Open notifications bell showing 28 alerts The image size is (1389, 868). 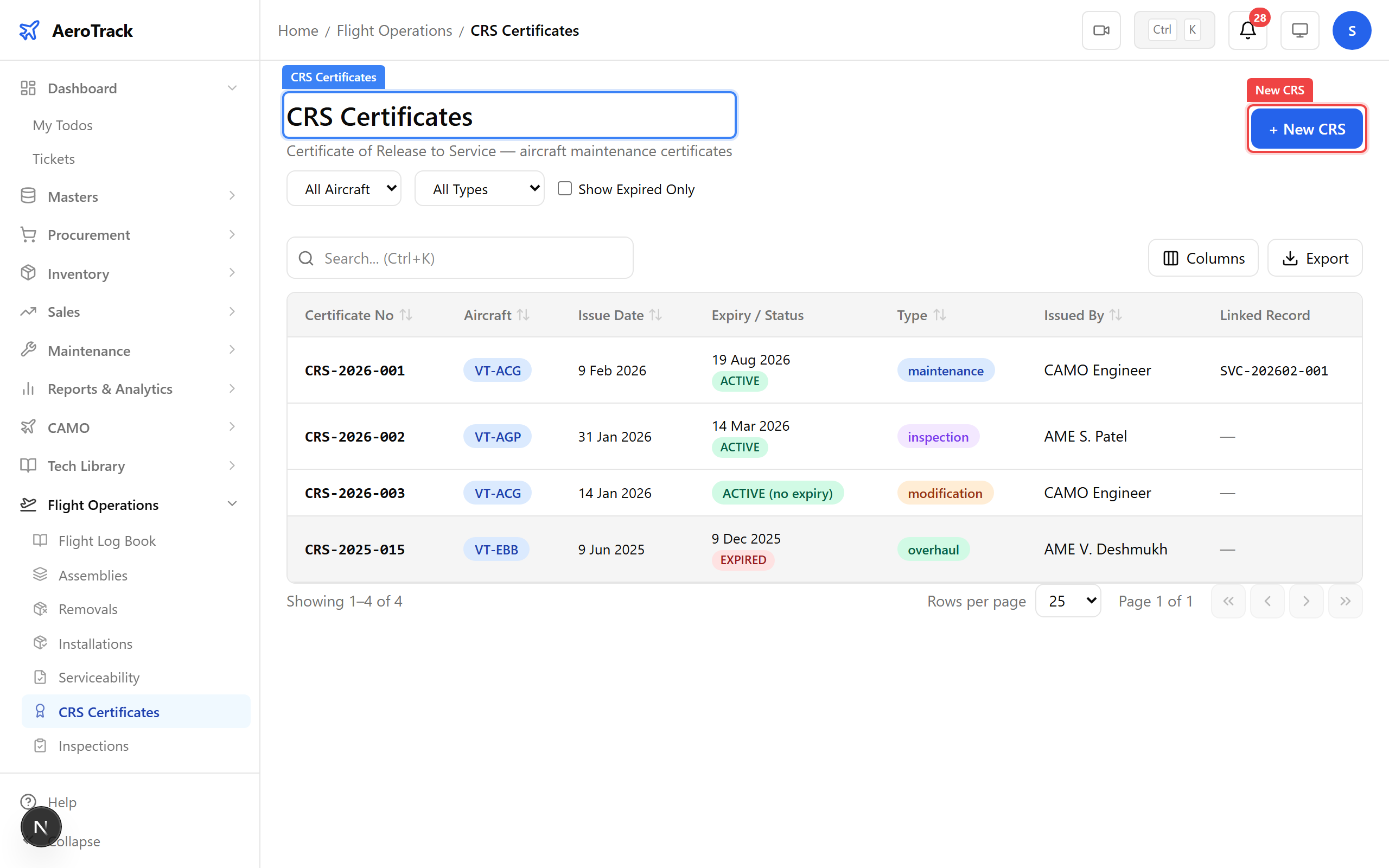pos(1247,31)
